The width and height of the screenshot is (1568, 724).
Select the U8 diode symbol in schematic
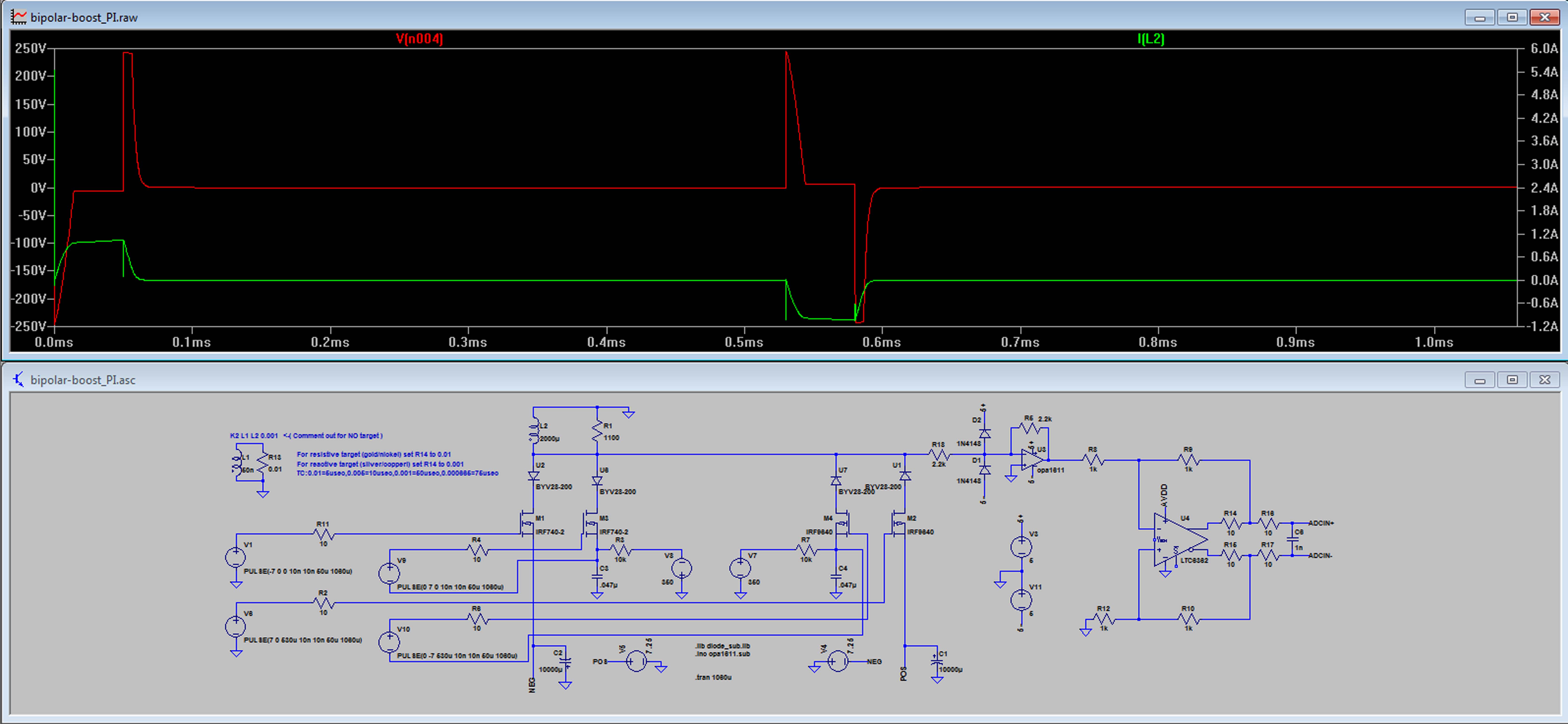click(597, 481)
